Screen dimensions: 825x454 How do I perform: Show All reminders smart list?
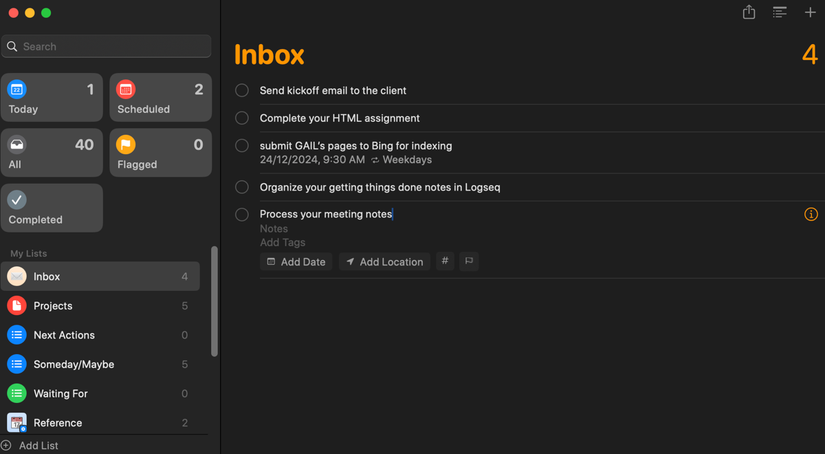(x=52, y=153)
